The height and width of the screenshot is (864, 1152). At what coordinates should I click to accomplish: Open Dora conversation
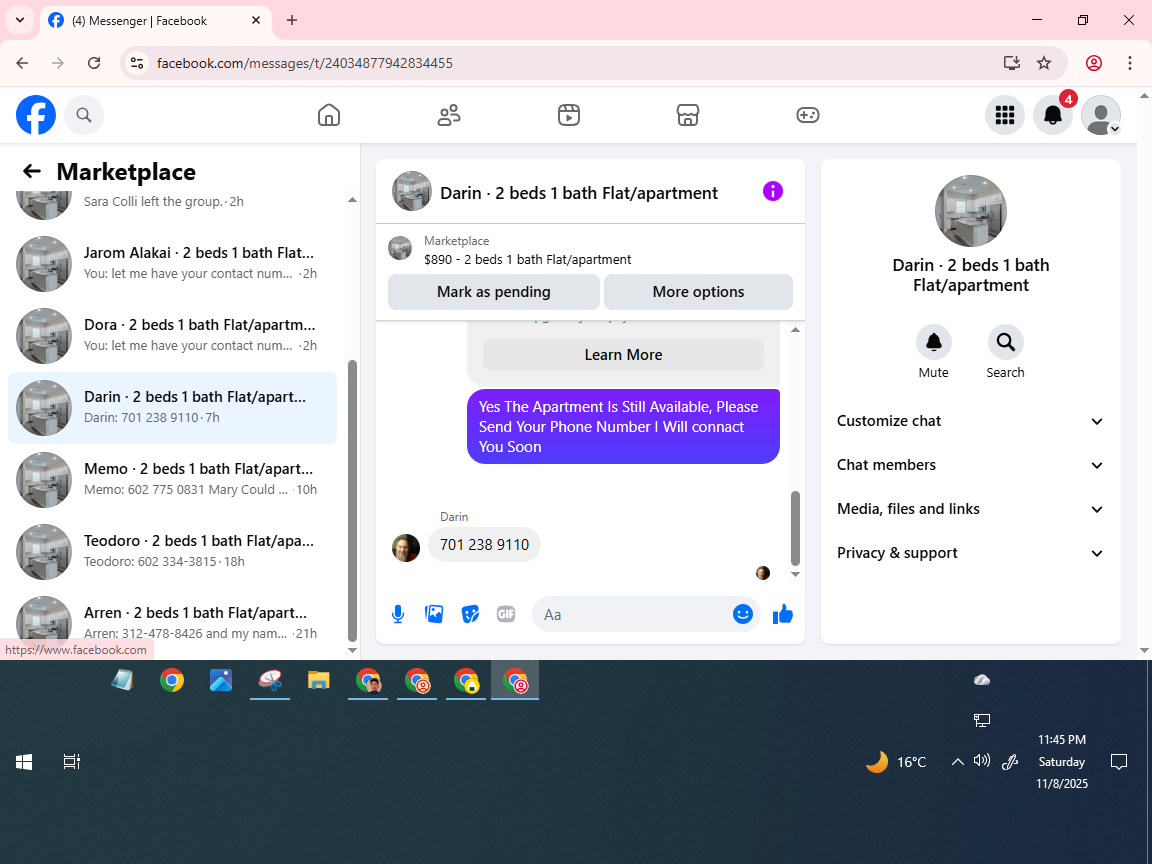[x=173, y=336]
